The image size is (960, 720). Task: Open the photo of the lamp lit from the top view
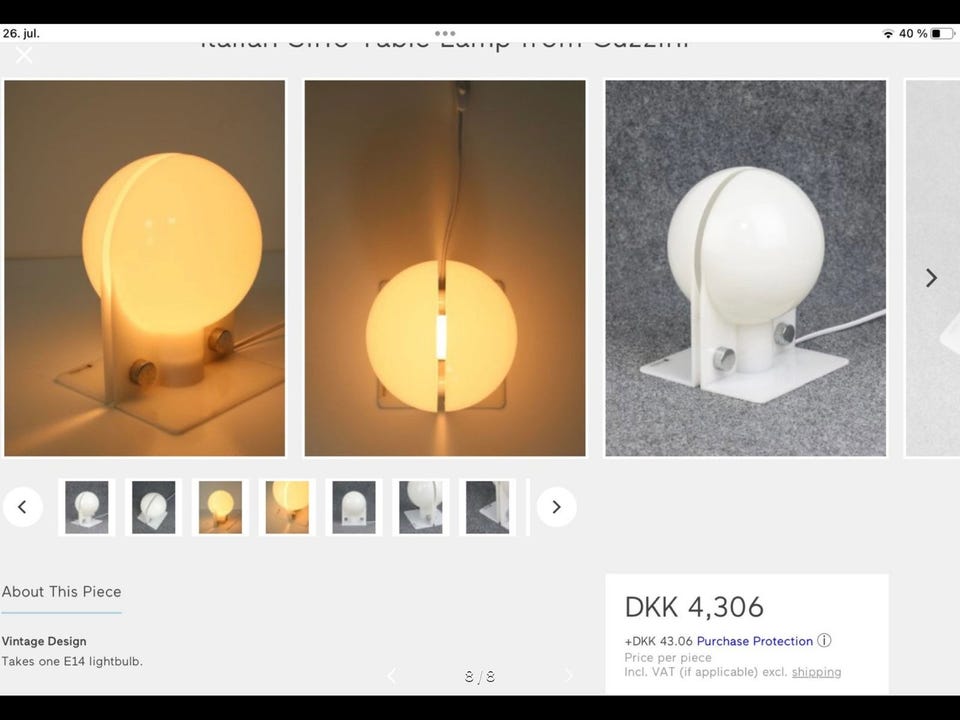coord(445,268)
